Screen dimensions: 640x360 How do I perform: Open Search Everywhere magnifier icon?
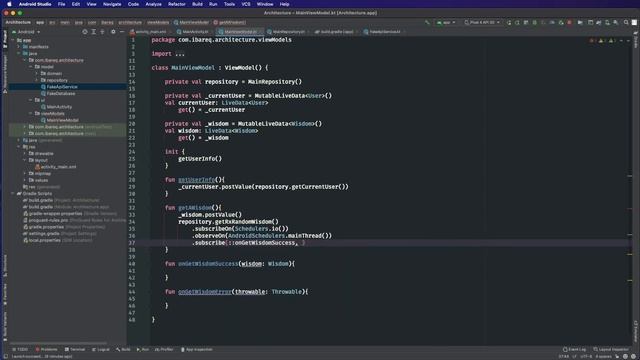point(626,22)
